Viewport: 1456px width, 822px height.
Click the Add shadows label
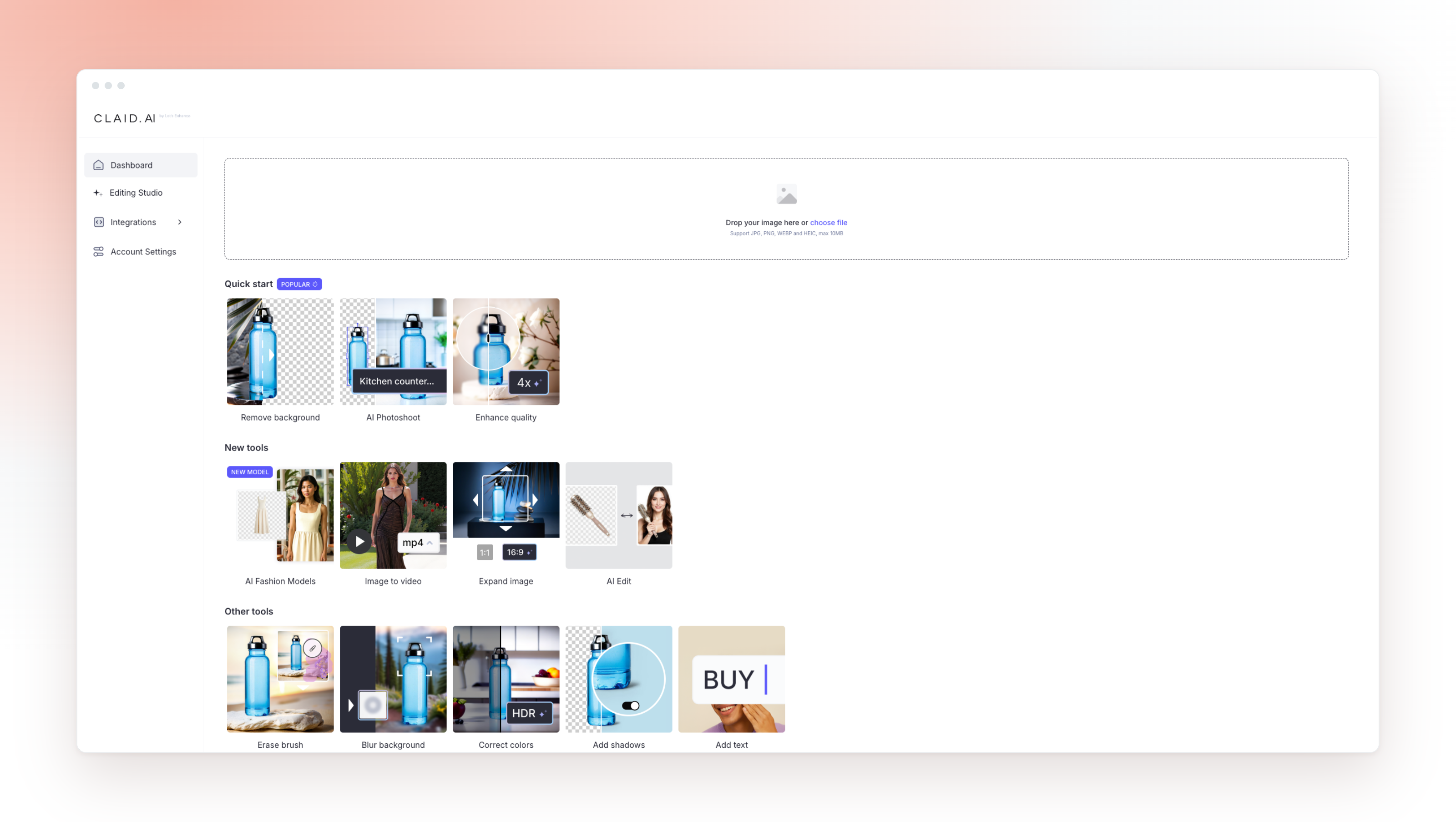[618, 745]
